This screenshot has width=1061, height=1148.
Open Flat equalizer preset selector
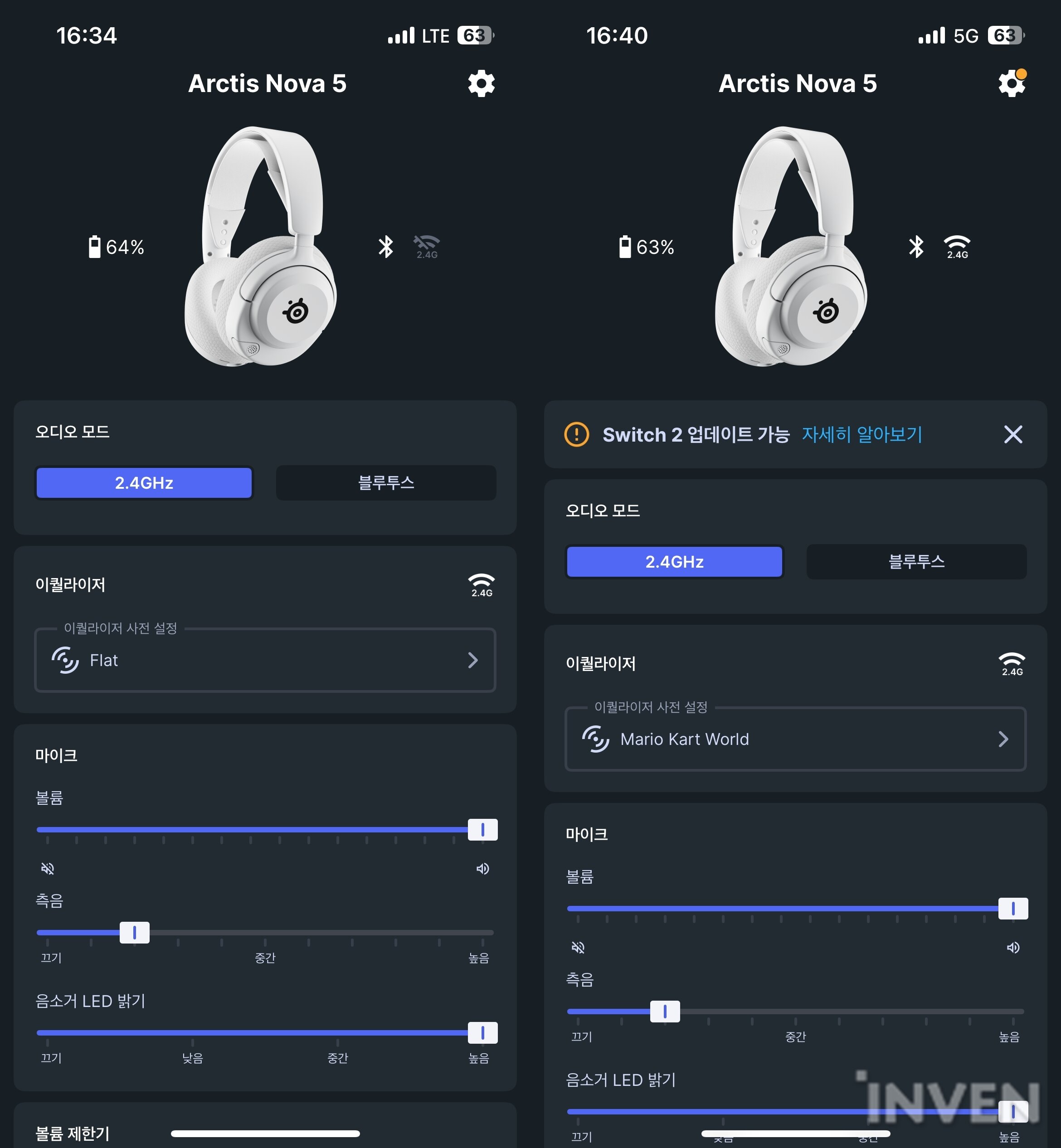(x=265, y=660)
